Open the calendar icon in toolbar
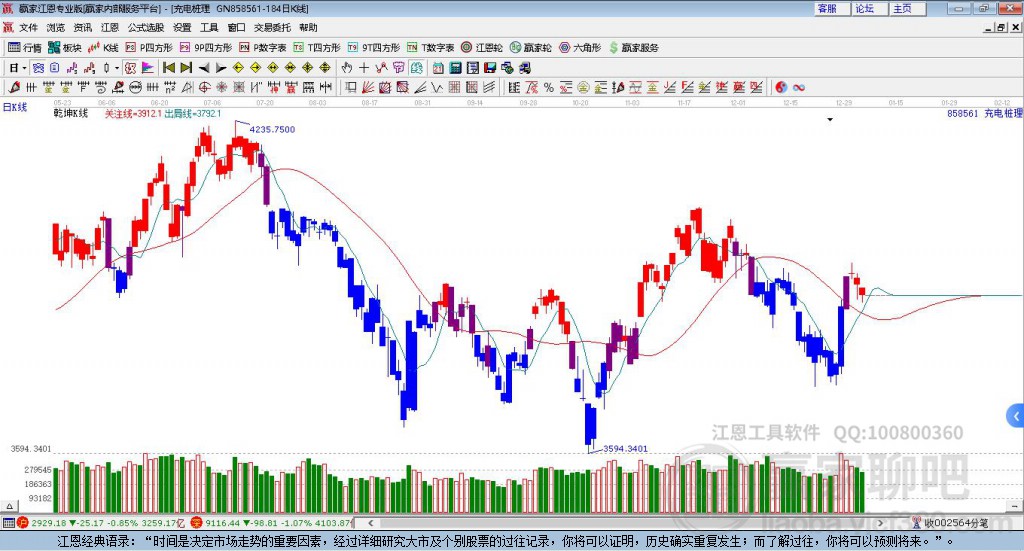This screenshot has width=1024, height=551. tap(438, 68)
